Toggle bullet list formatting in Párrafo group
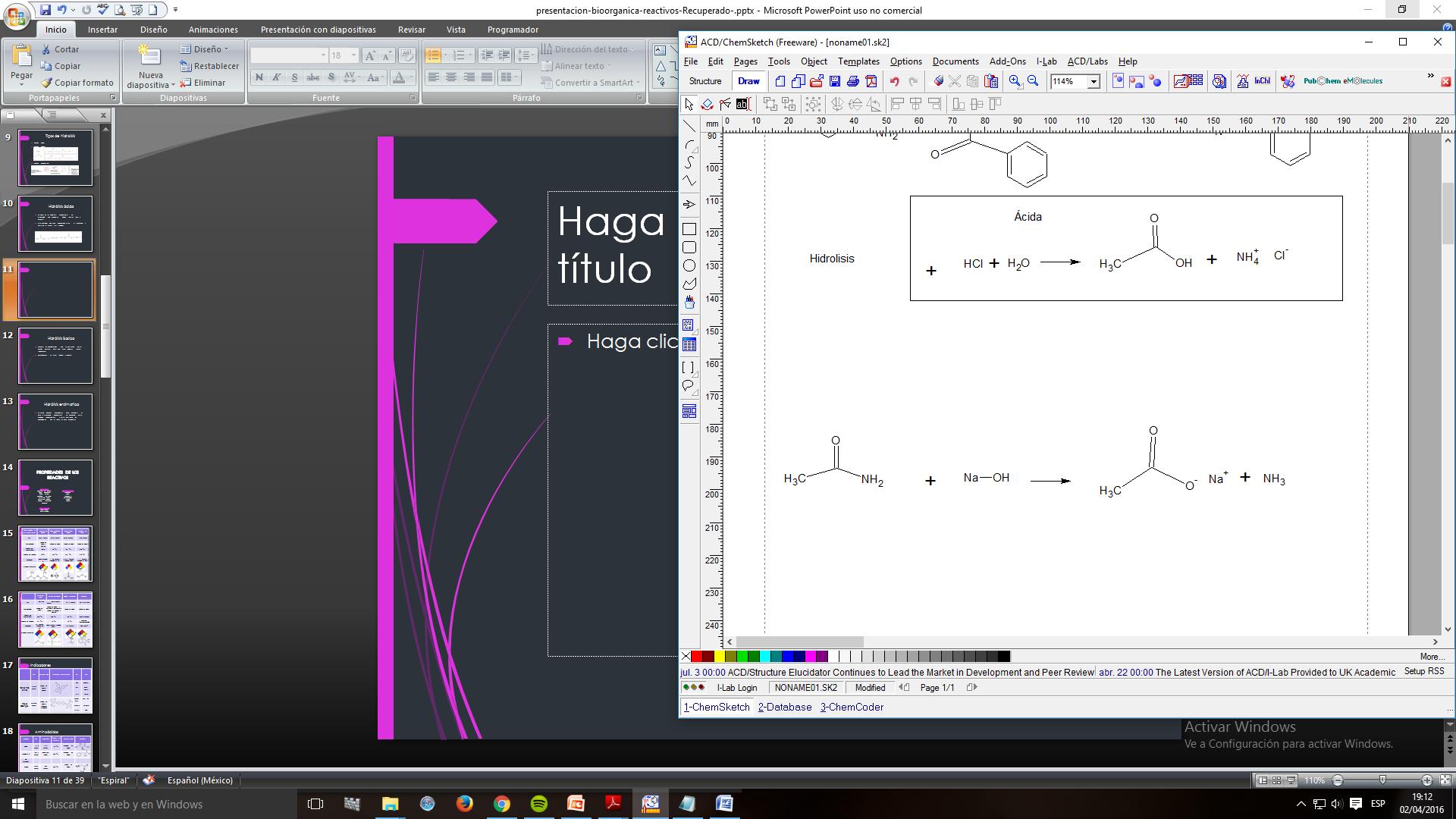1456x819 pixels. pyautogui.click(x=433, y=55)
